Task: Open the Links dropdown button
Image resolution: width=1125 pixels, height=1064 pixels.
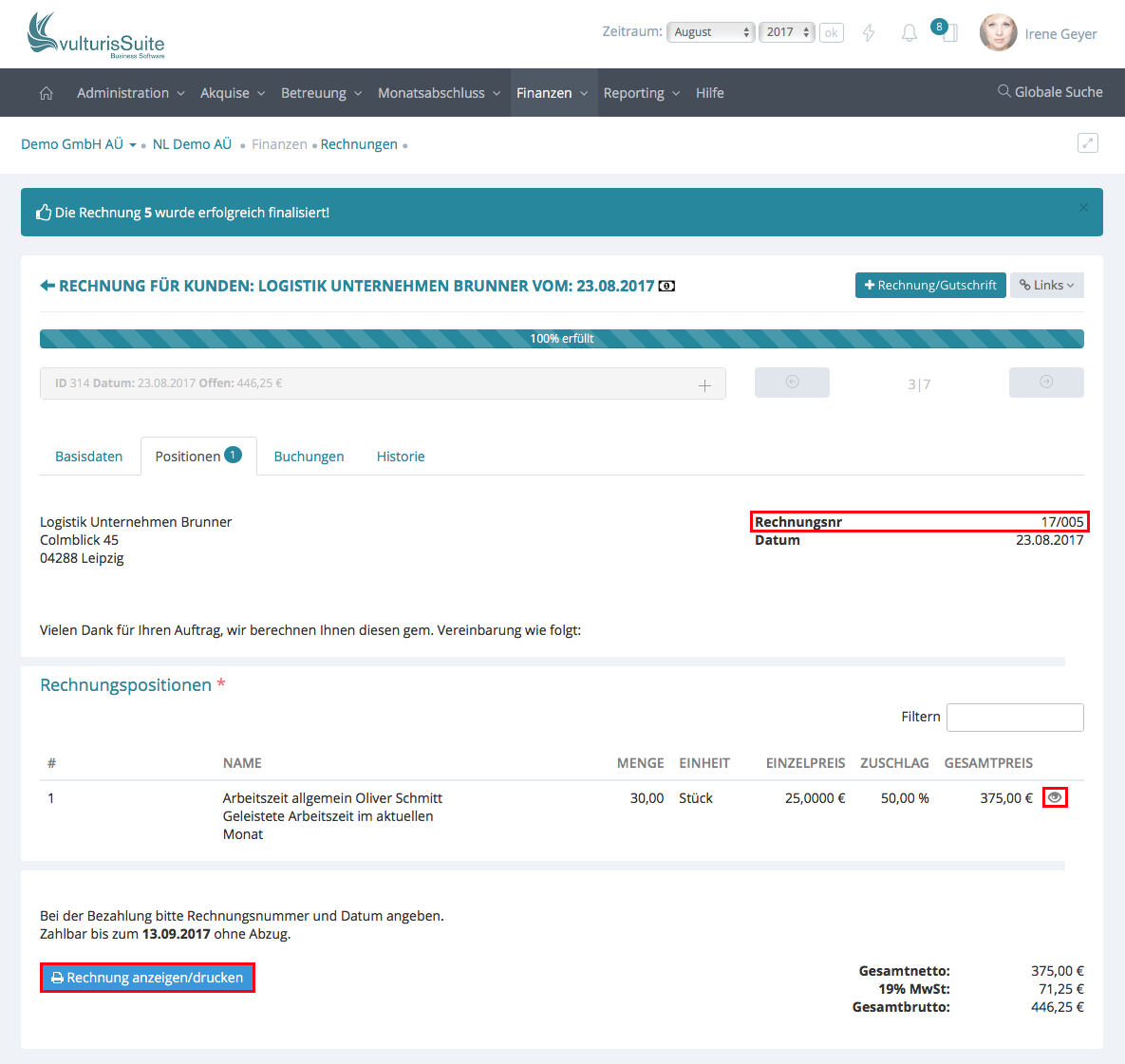Action: 1046,286
